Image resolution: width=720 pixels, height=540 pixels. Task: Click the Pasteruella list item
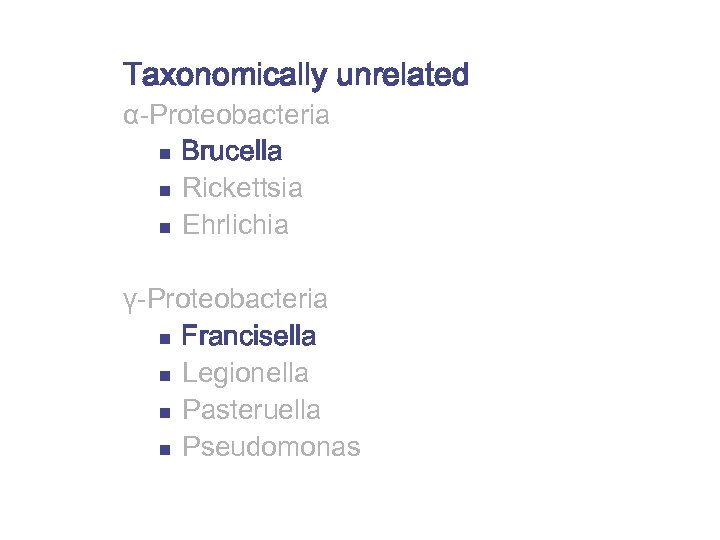pyautogui.click(x=251, y=410)
